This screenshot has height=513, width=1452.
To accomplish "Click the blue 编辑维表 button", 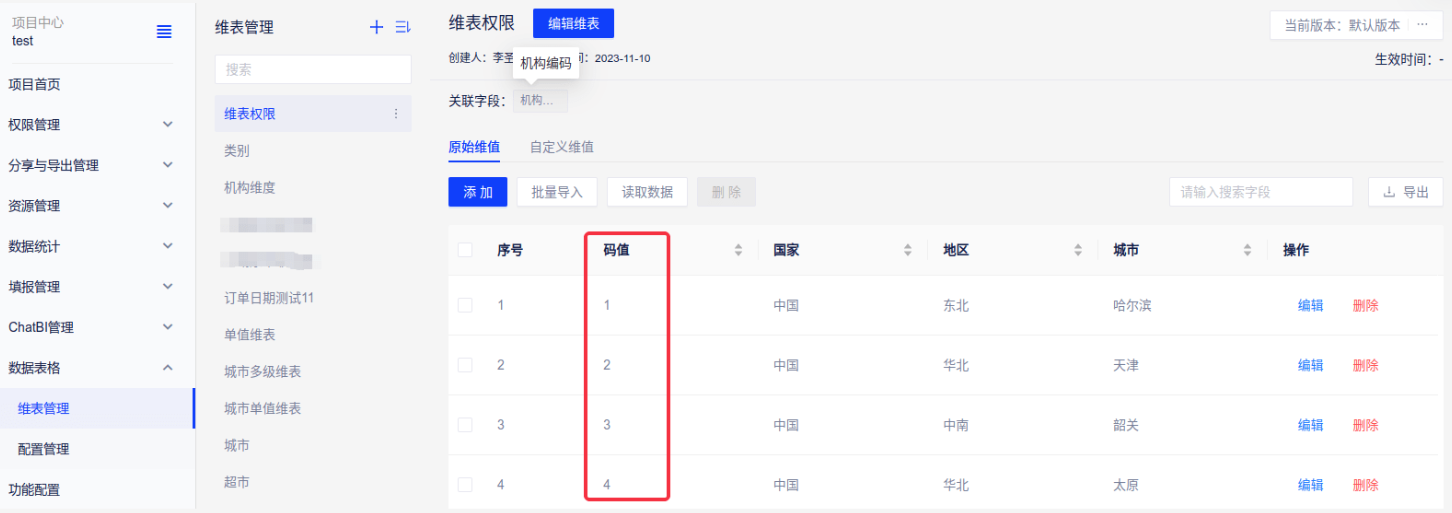I will click(x=573, y=24).
